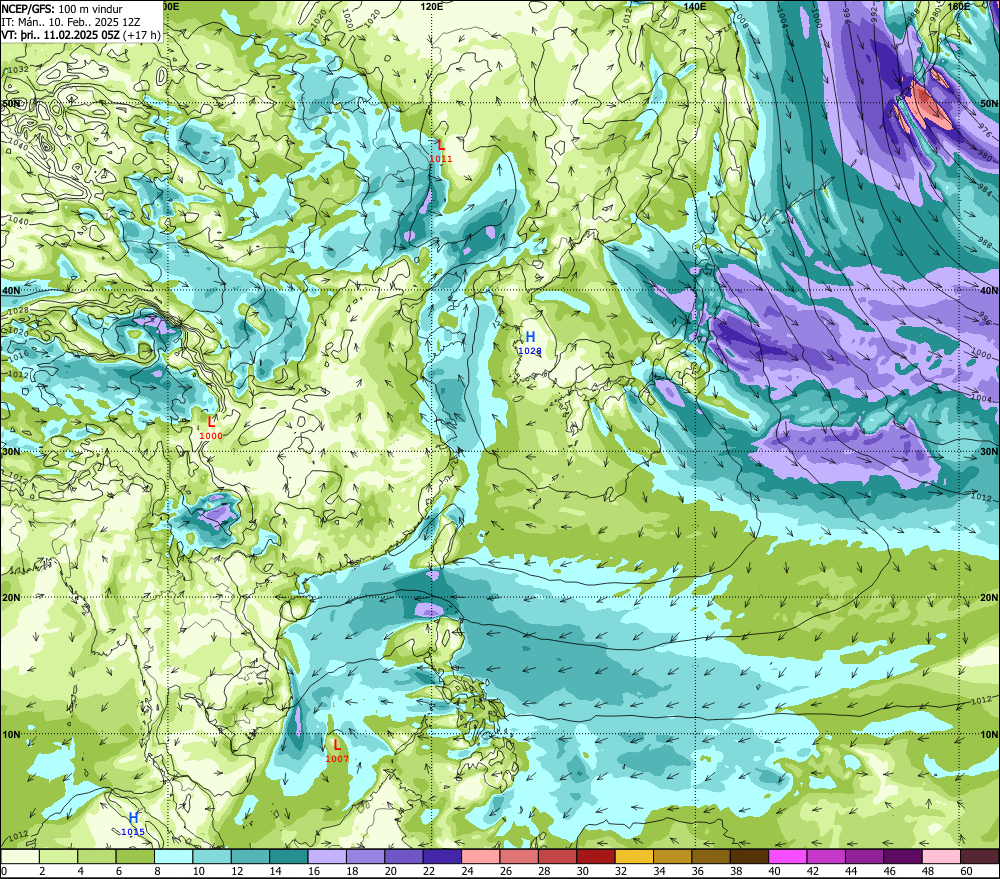Click the 140E longitude label

point(695,6)
